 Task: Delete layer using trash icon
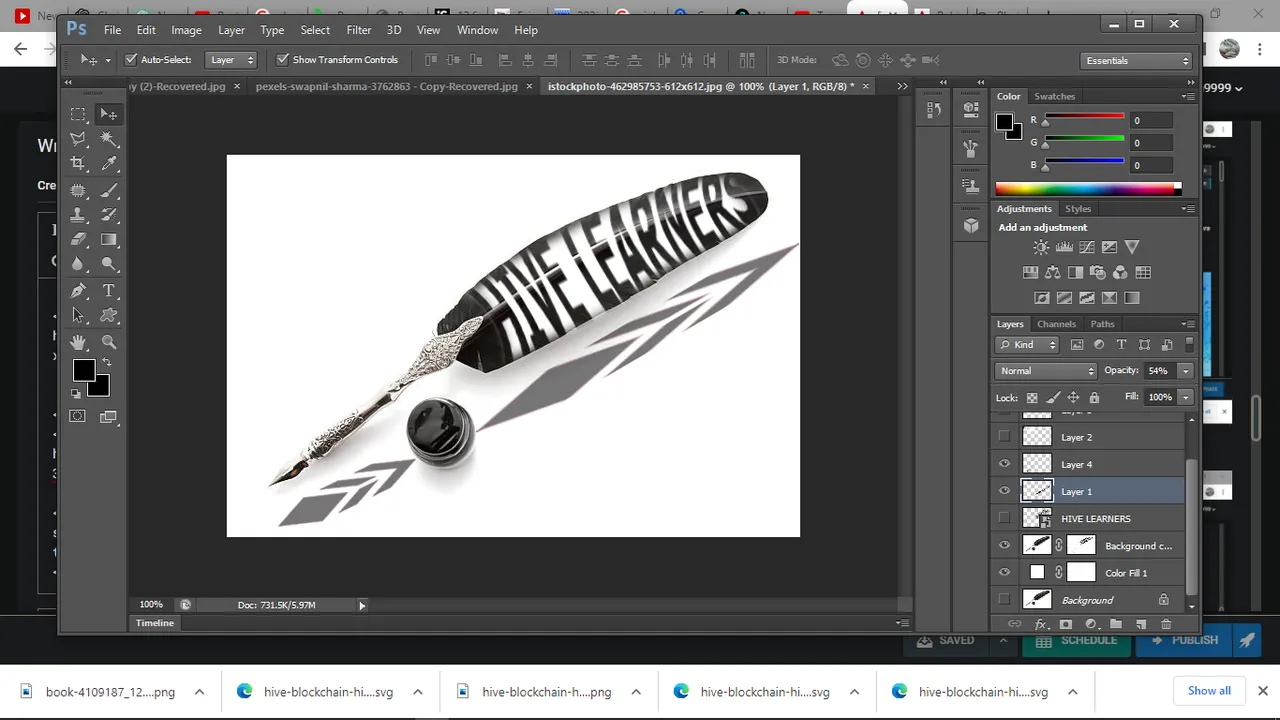tap(1166, 624)
